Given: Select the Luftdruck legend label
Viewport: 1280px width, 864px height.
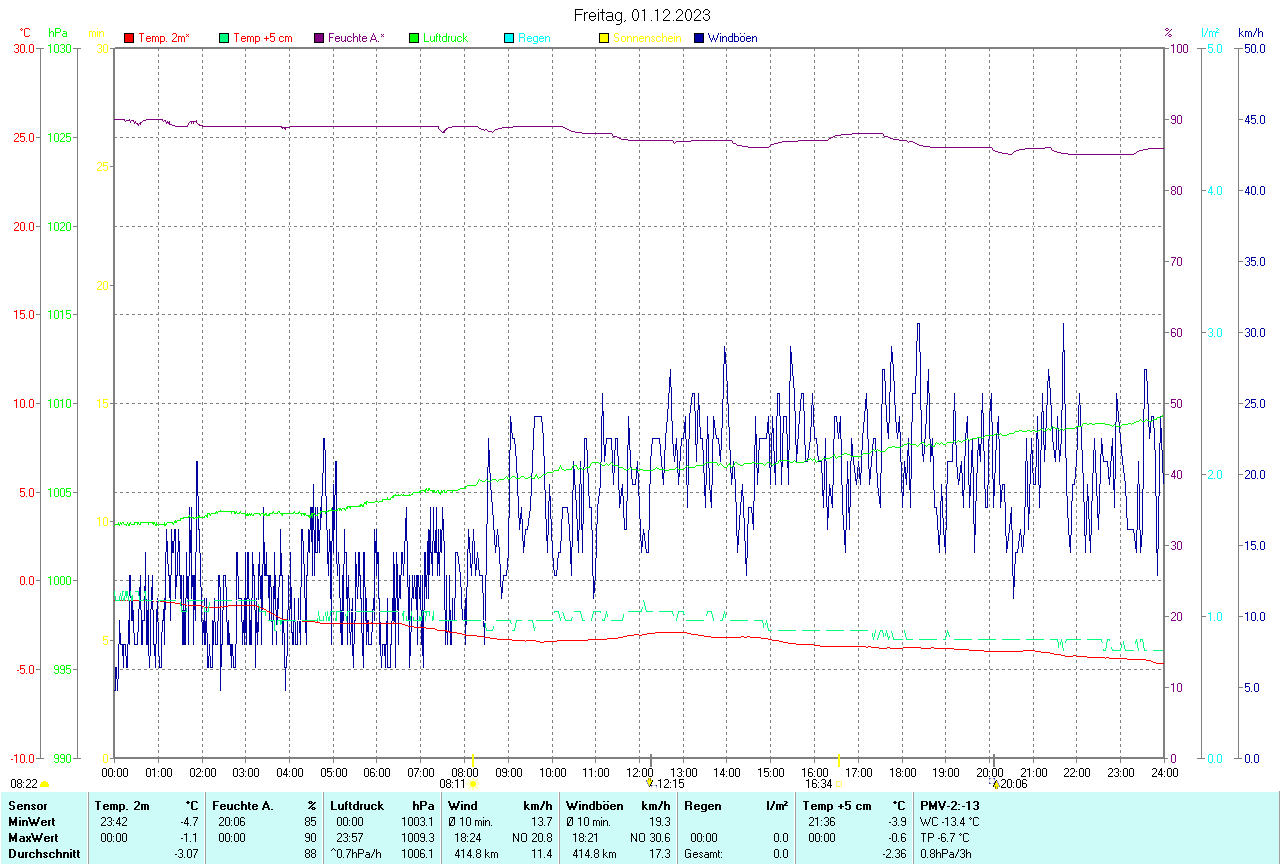Looking at the screenshot, I should 446,38.
